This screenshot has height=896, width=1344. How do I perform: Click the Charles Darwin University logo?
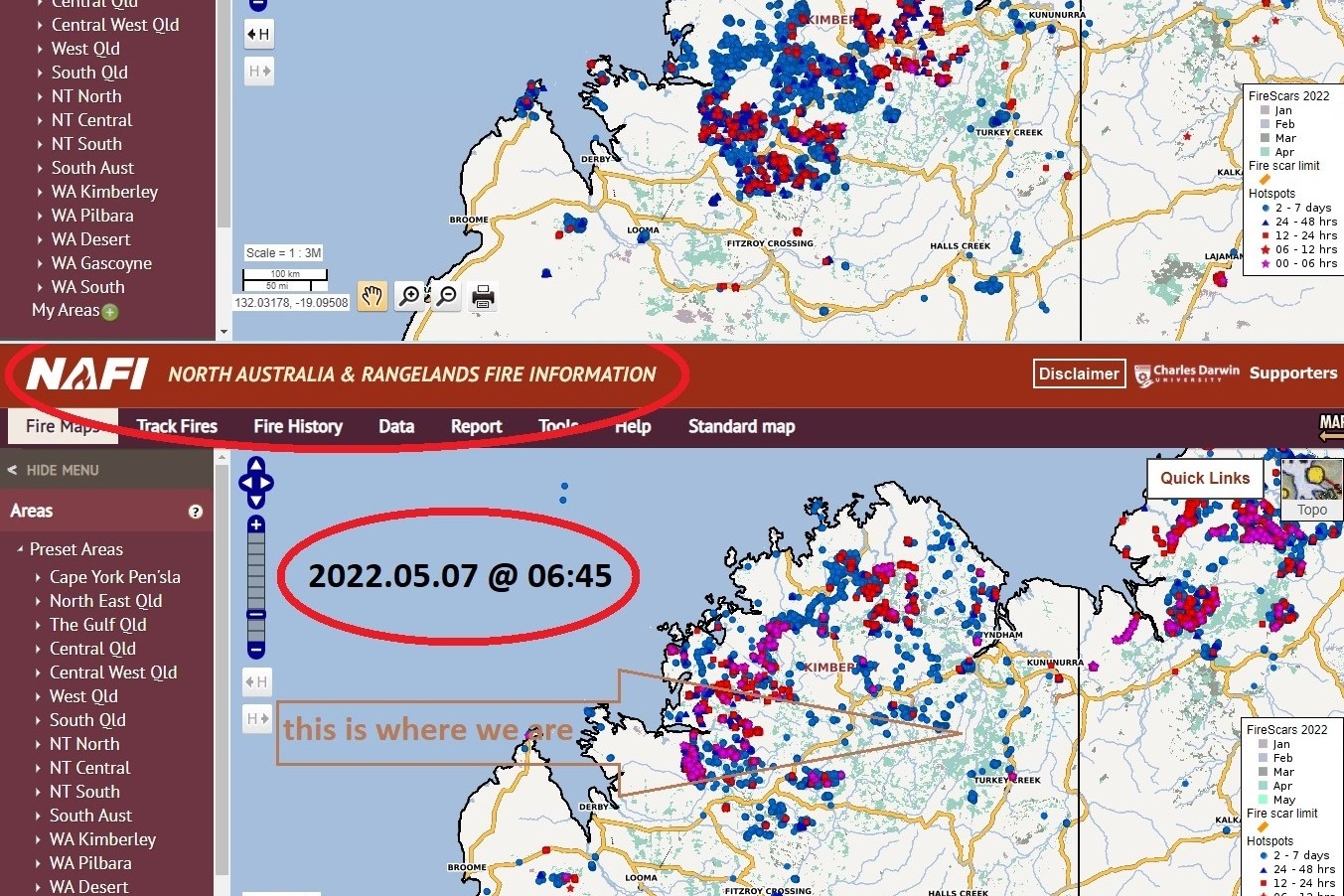pos(1187,373)
